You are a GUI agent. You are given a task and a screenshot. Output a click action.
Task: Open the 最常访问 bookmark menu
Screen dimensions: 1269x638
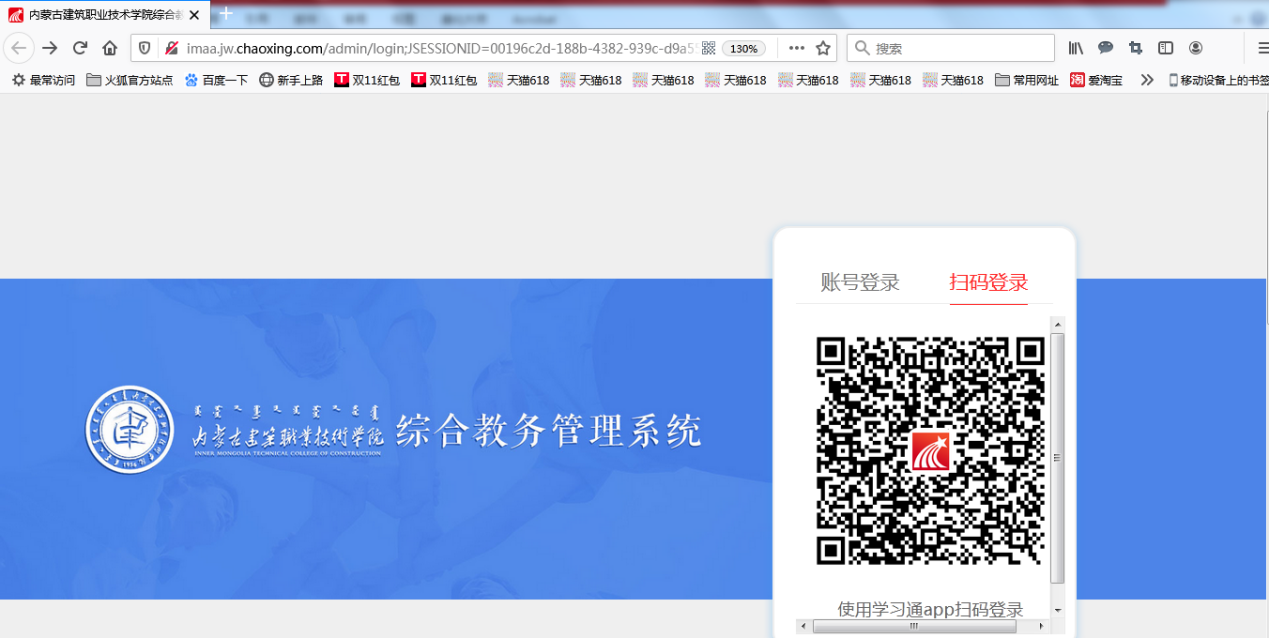[43, 80]
